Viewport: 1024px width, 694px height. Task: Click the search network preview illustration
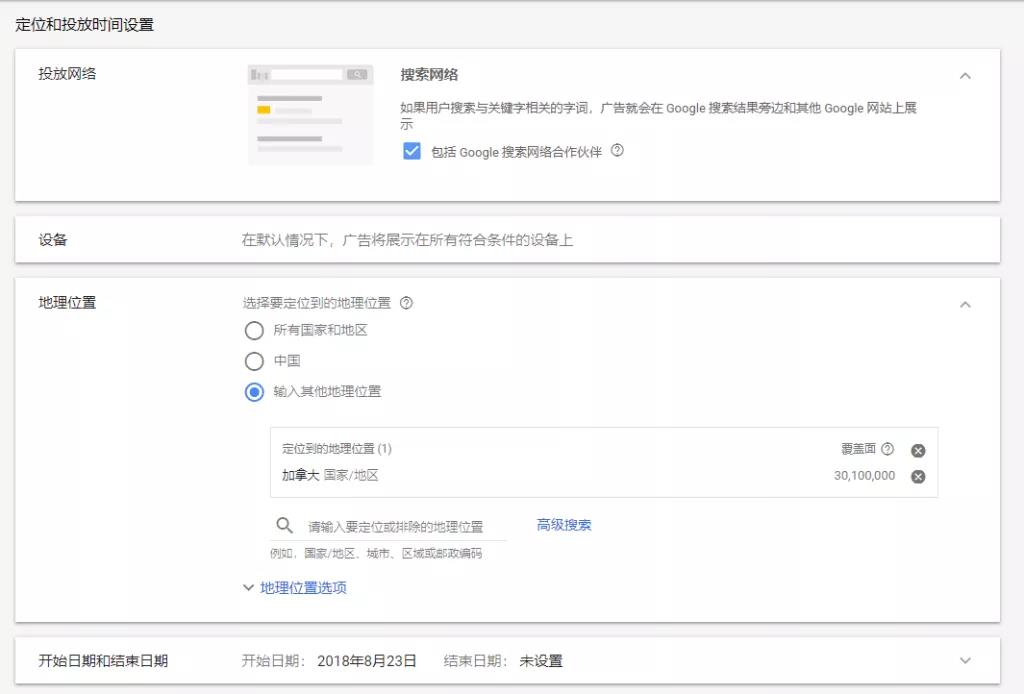tap(310, 112)
